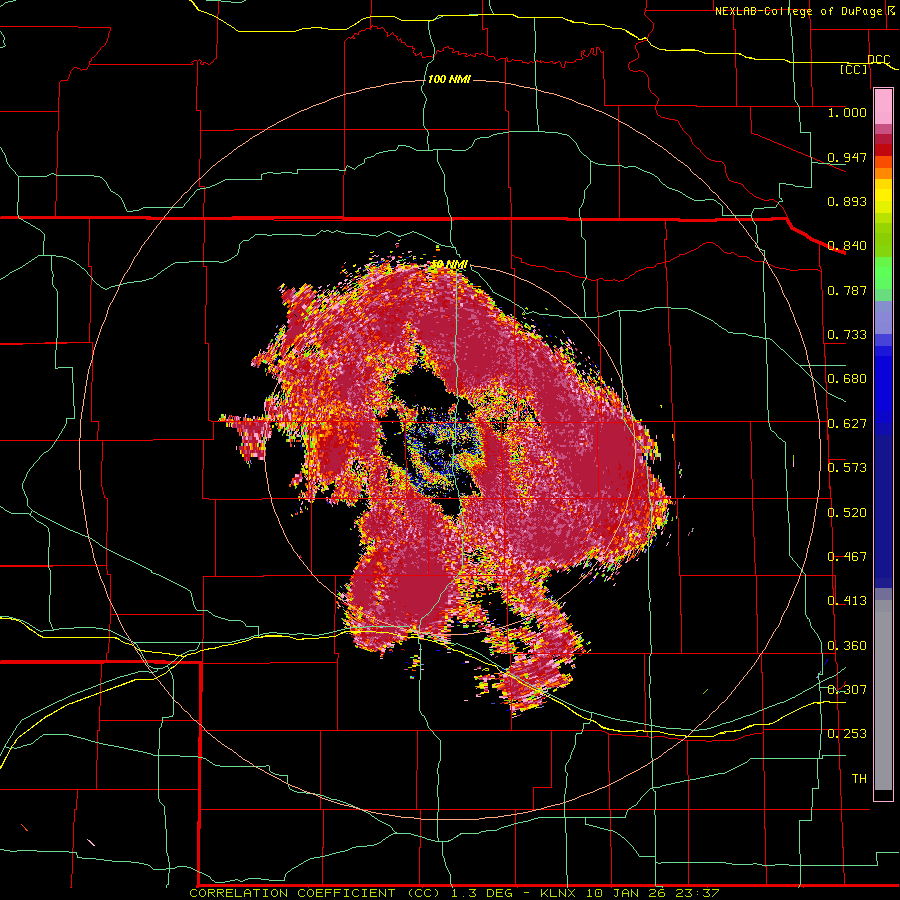Select the [CC] legend unit label

(854, 69)
